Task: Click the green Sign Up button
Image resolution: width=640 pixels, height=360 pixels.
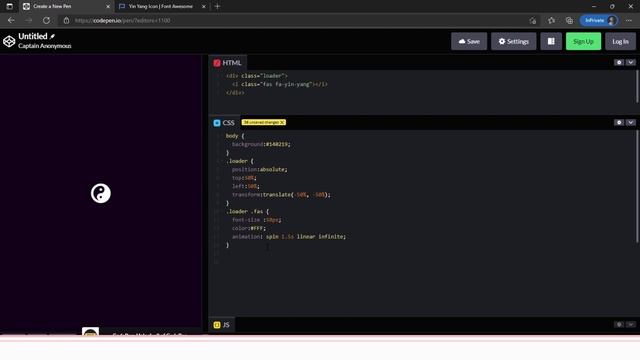Action: [x=583, y=41]
